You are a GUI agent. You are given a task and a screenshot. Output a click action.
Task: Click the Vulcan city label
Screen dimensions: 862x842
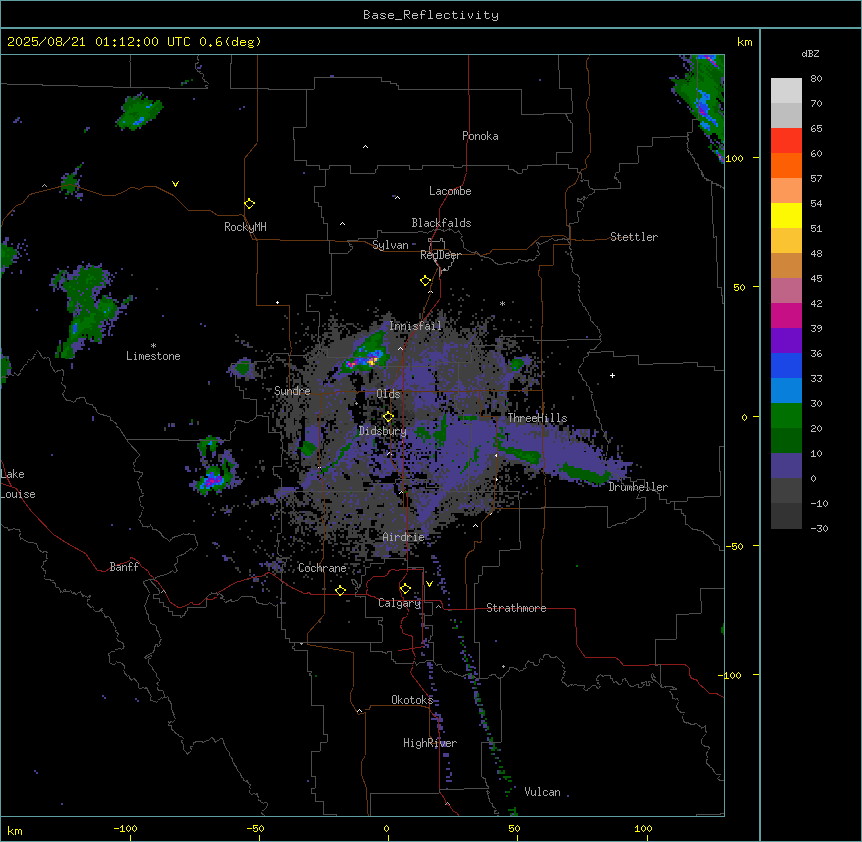point(542,792)
